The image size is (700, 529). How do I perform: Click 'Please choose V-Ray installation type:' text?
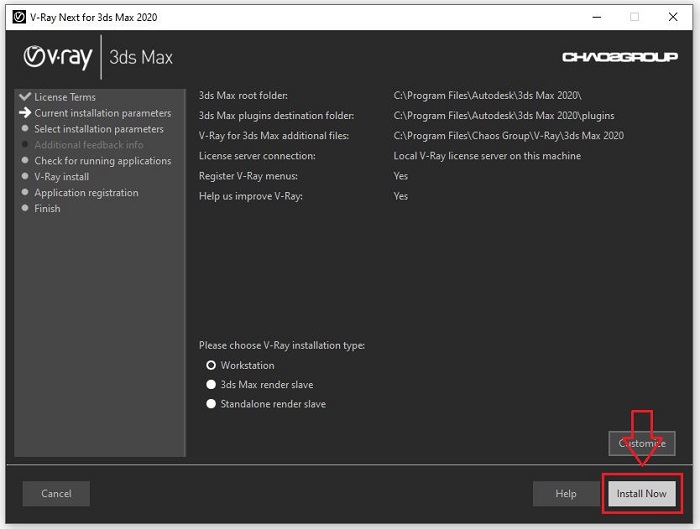pos(282,346)
